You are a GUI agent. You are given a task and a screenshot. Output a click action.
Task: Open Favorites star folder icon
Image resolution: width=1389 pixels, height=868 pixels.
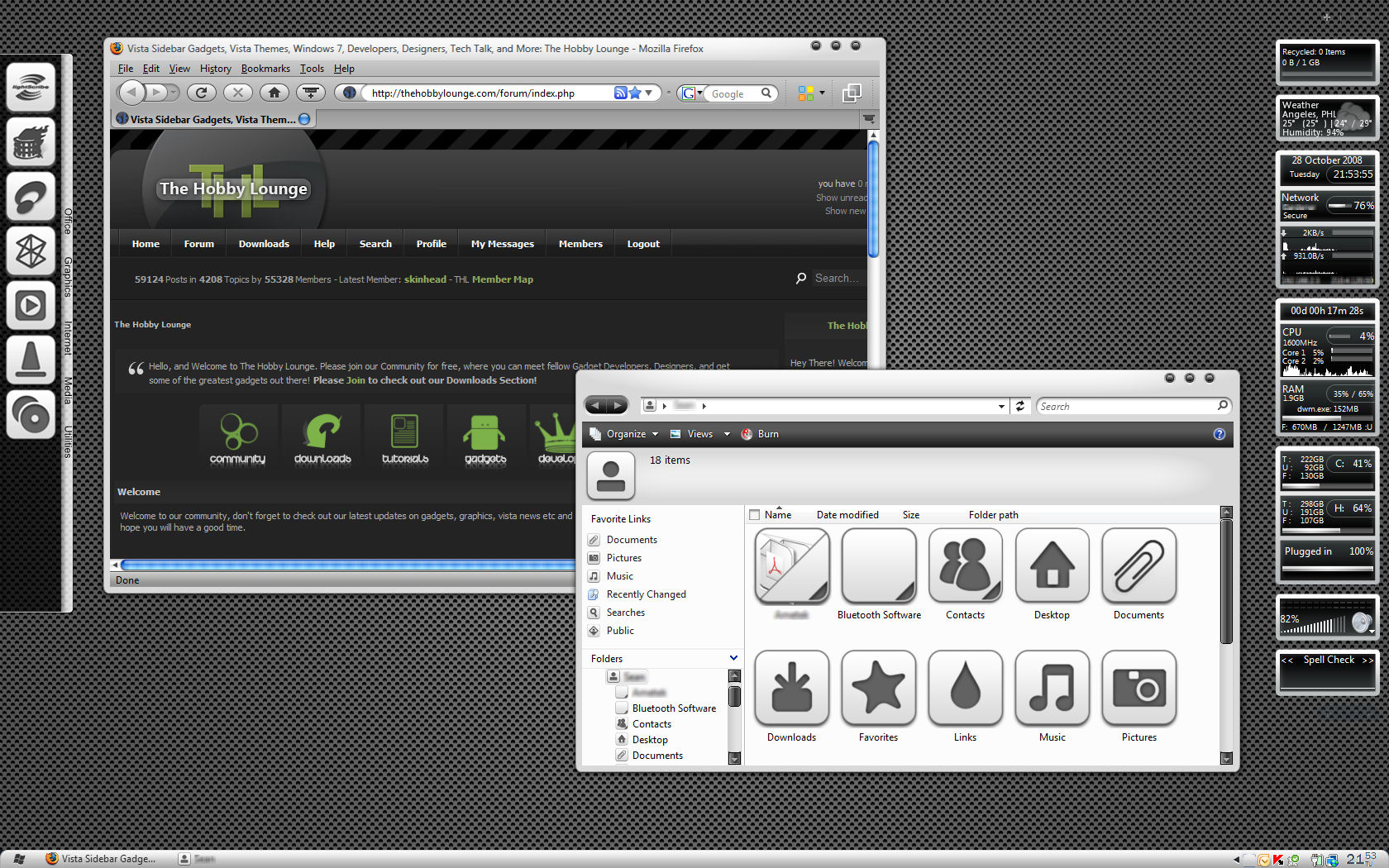click(879, 689)
